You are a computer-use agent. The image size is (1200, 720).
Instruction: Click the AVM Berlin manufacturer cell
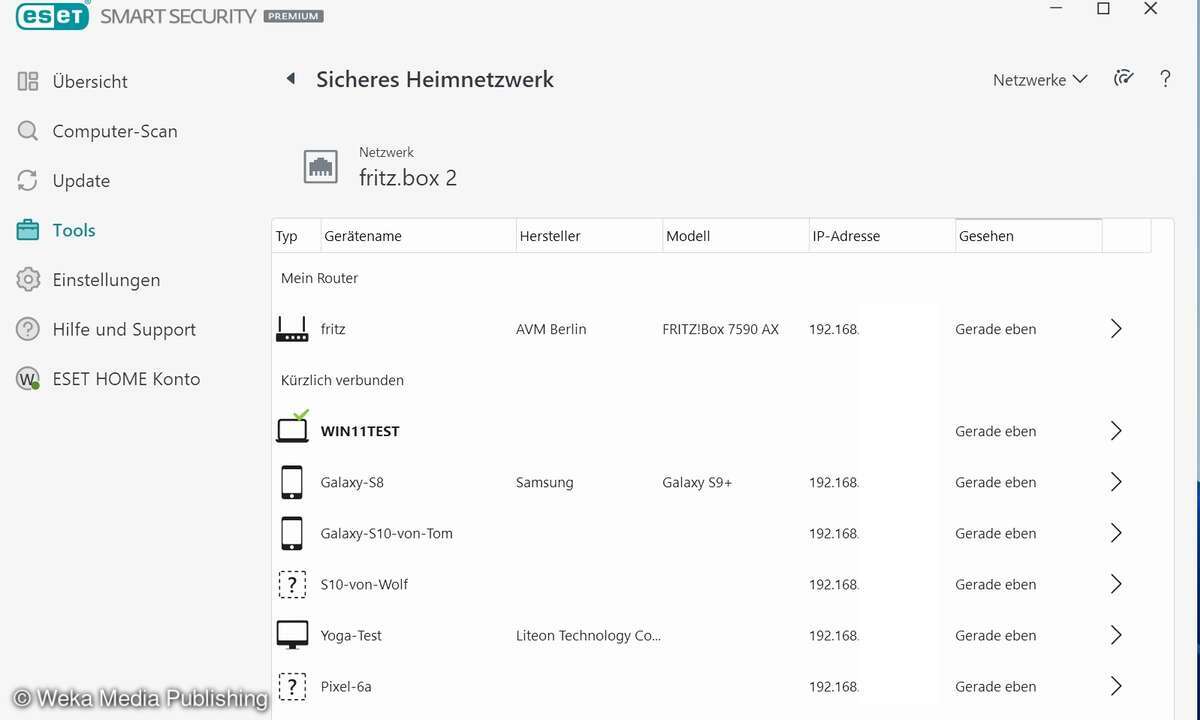tap(551, 329)
